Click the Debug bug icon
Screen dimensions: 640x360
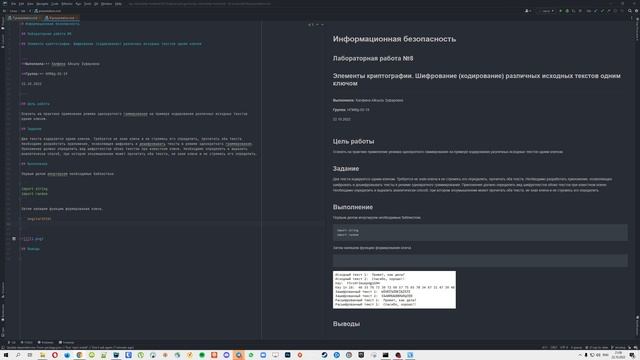click(567, 11)
